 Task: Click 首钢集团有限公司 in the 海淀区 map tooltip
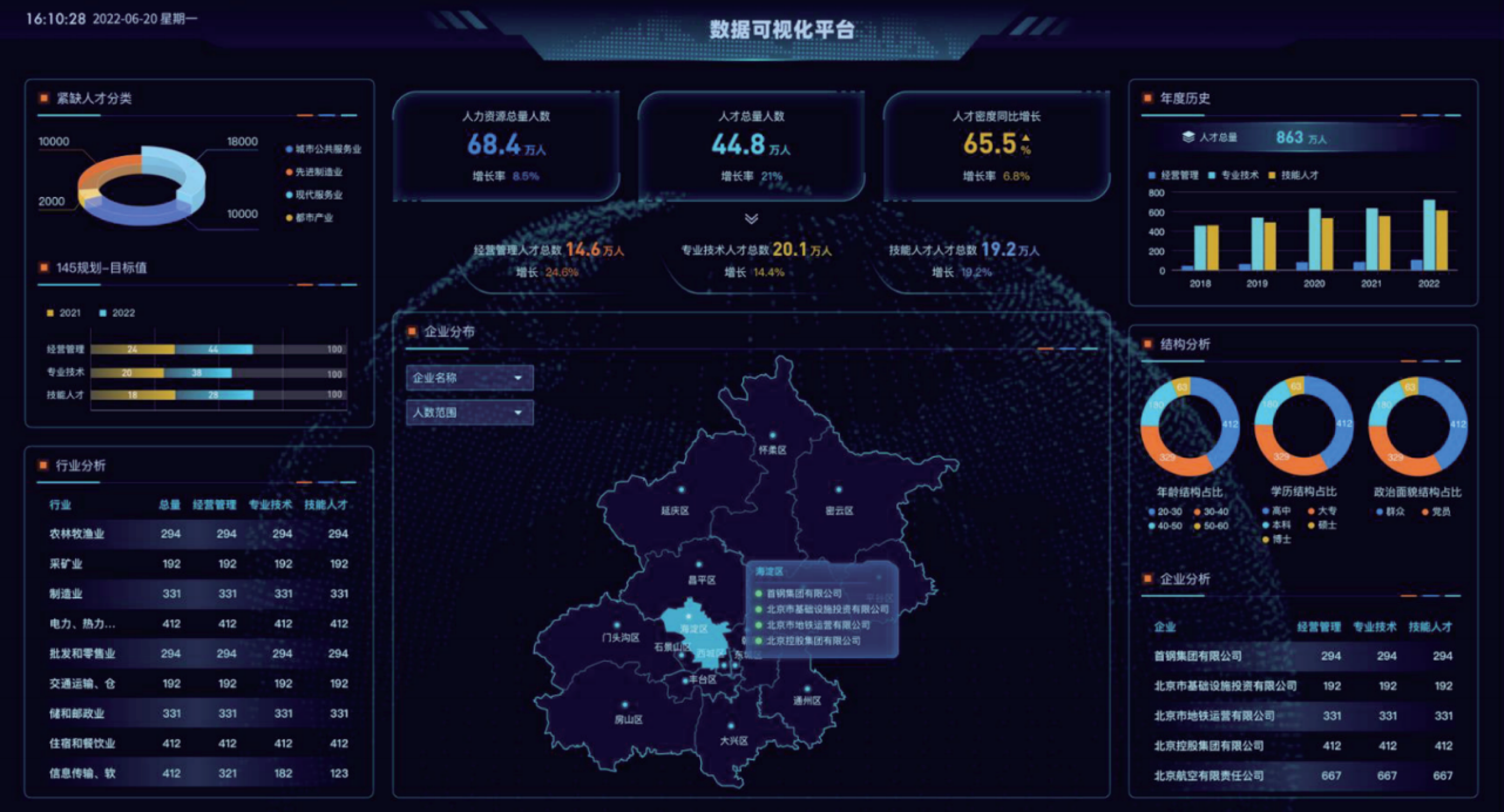point(798,593)
